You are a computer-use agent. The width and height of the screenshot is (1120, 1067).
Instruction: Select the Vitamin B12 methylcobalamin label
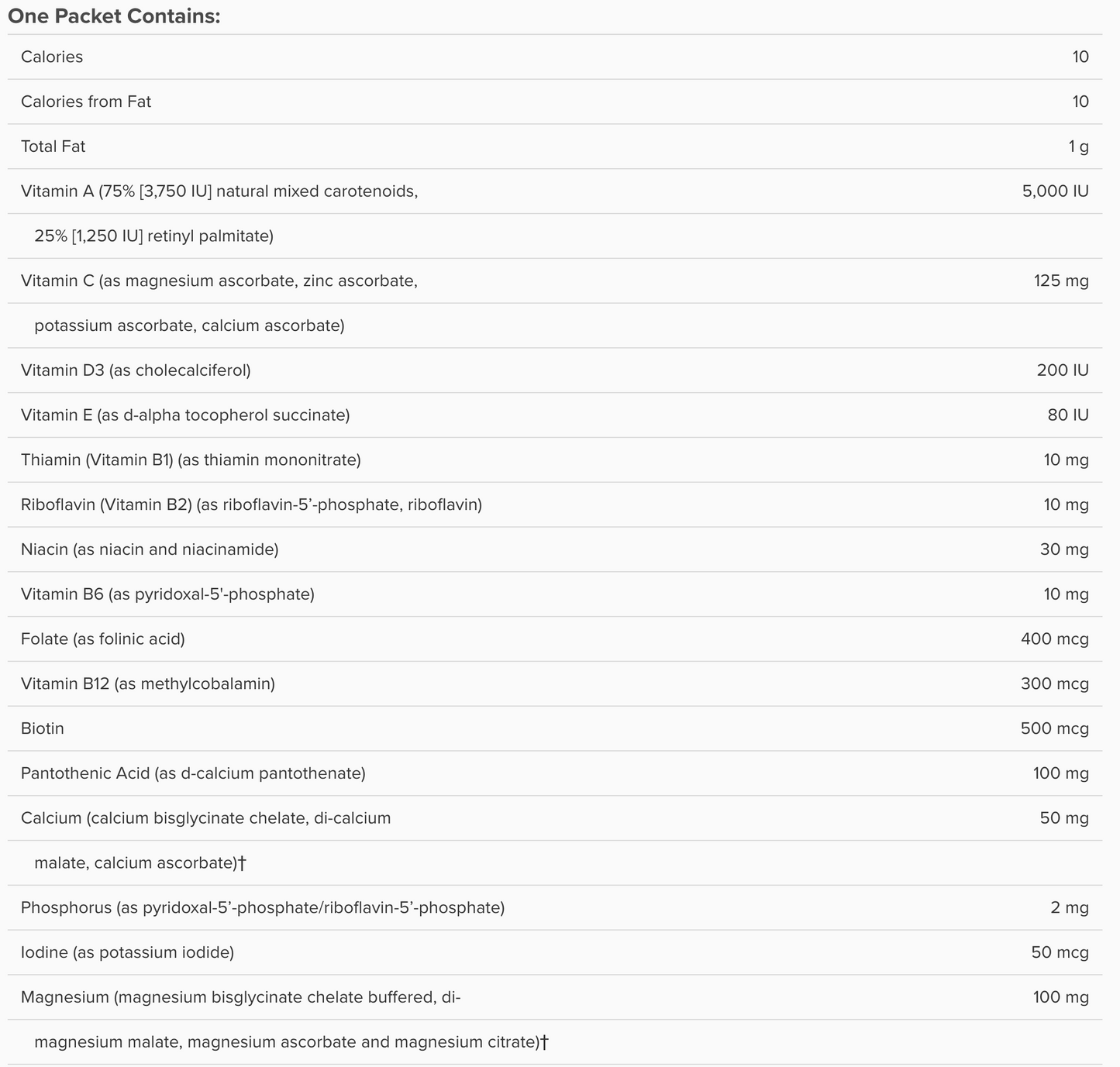click(148, 684)
